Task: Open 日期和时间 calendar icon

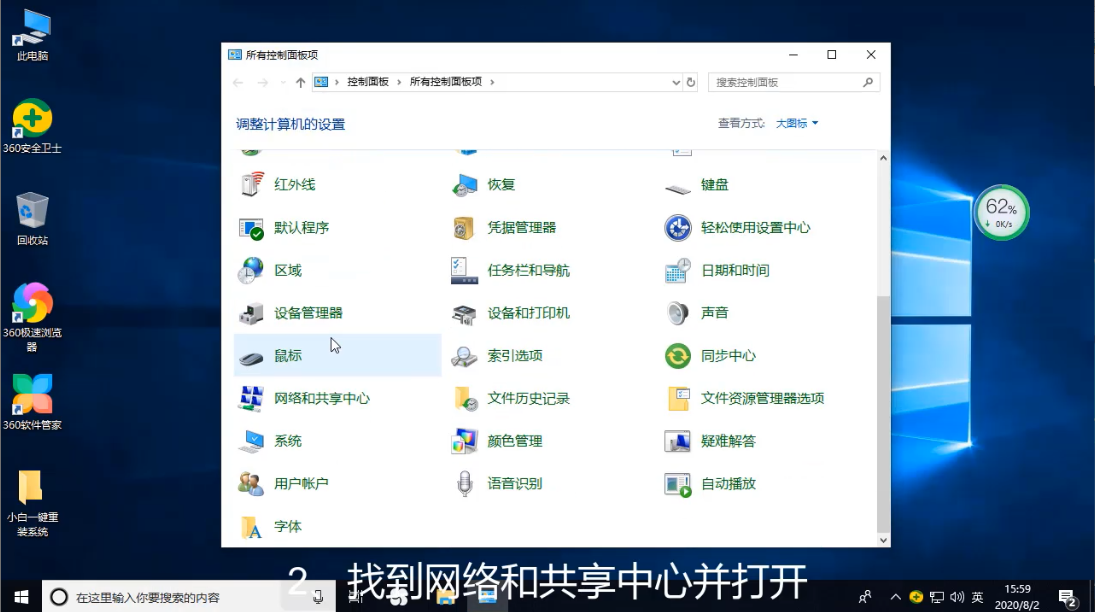Action: 677,270
